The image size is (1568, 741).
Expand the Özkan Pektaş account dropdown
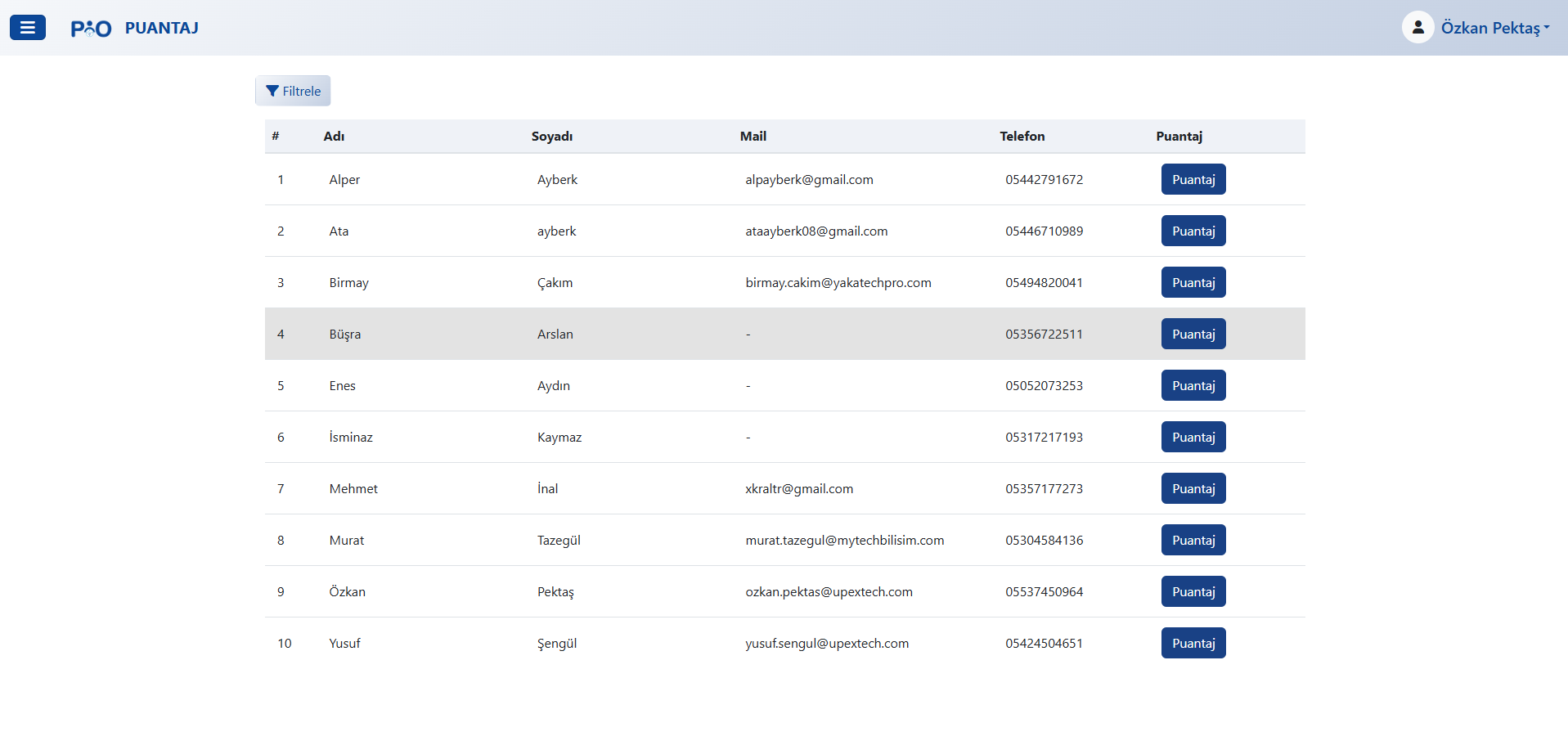(x=1494, y=28)
